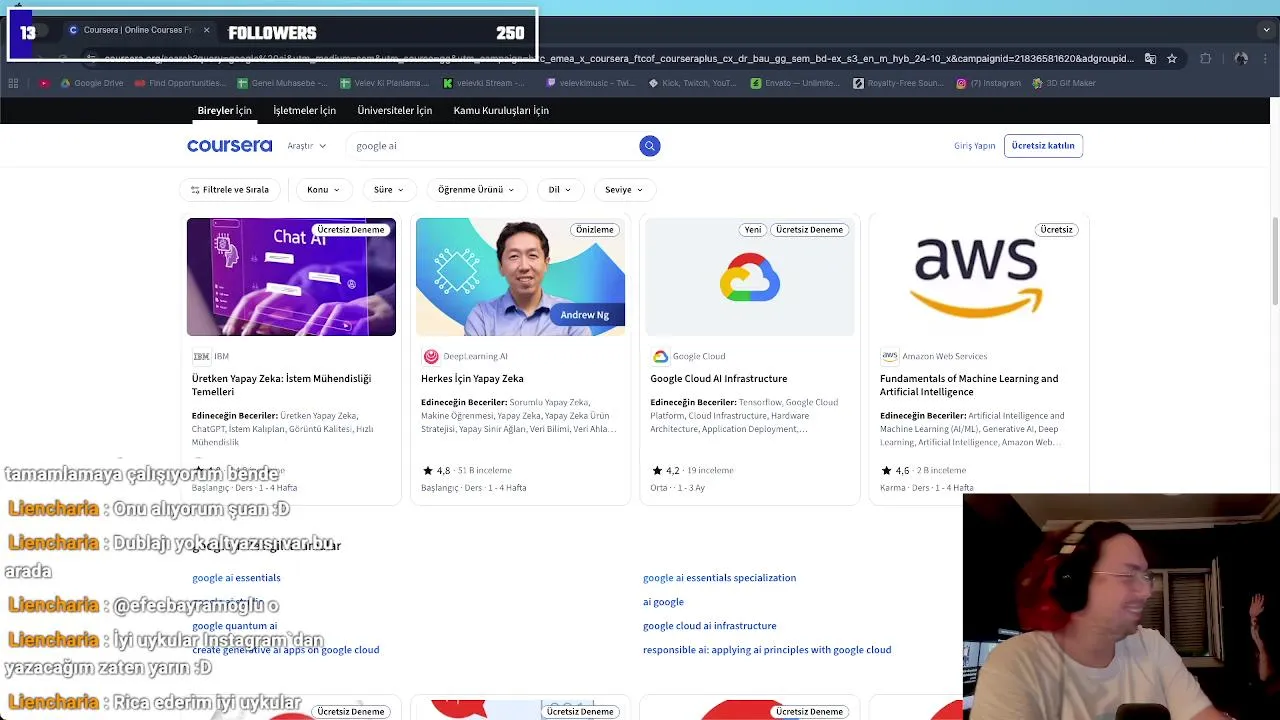
Task: Open Üretken Yapay Zeka: İstem Mühendisliği course title
Action: [282, 385]
